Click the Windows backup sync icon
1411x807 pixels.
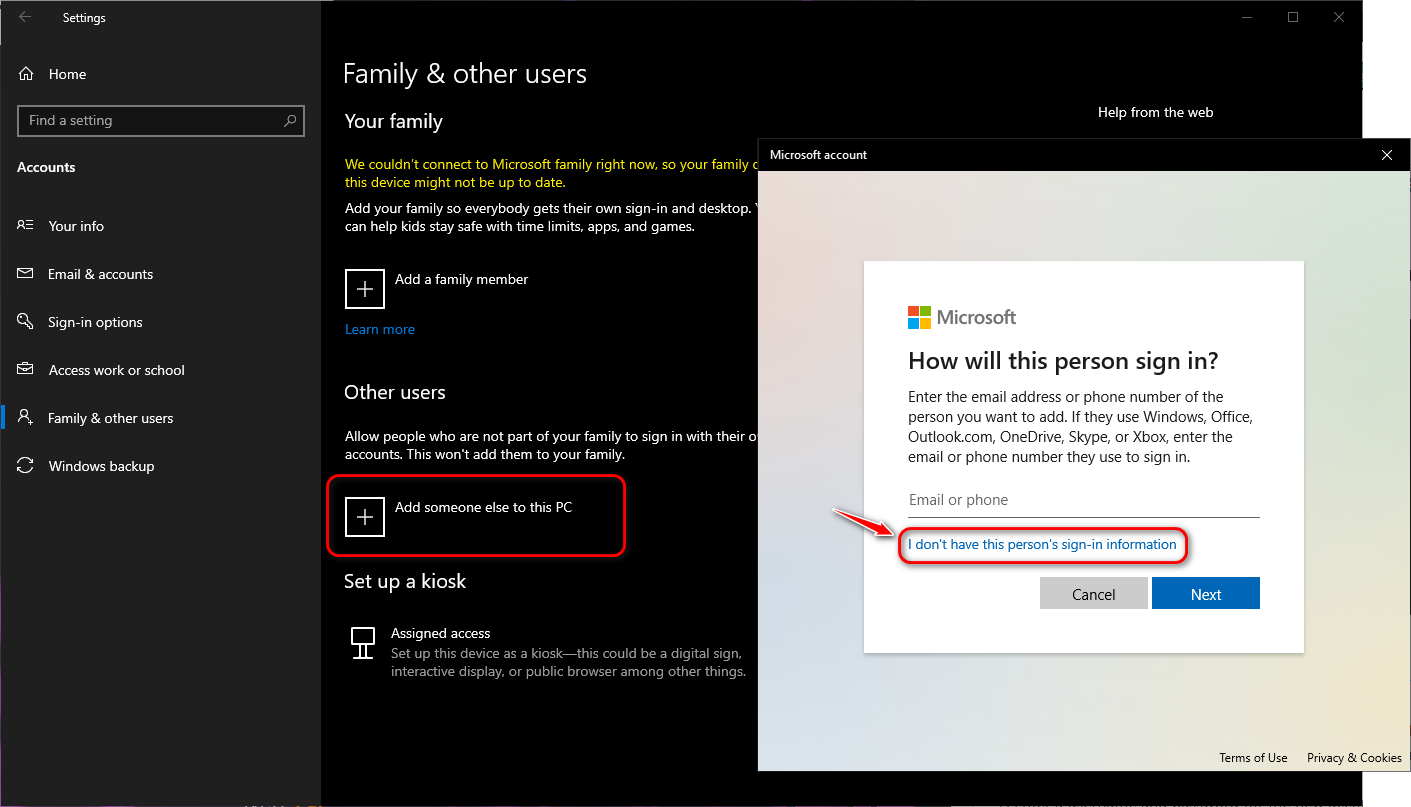[26, 466]
